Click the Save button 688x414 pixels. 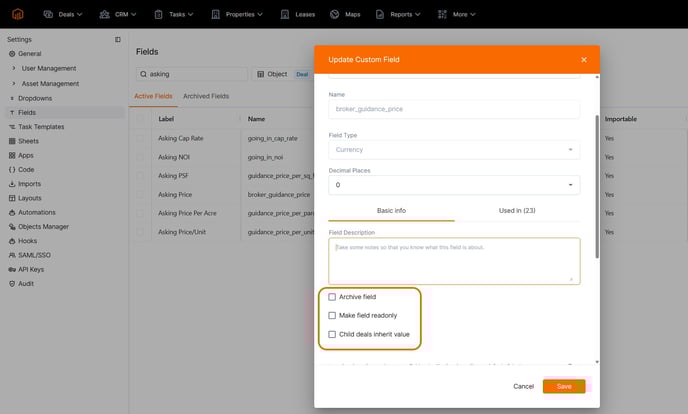[564, 386]
